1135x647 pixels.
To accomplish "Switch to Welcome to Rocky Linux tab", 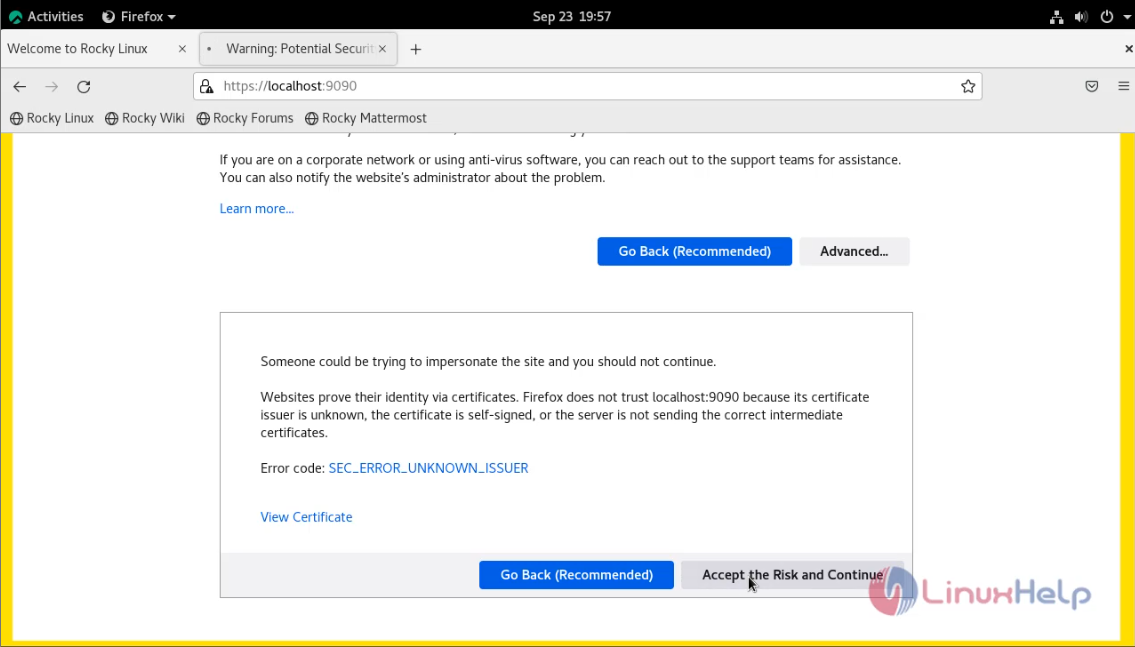I will point(98,48).
